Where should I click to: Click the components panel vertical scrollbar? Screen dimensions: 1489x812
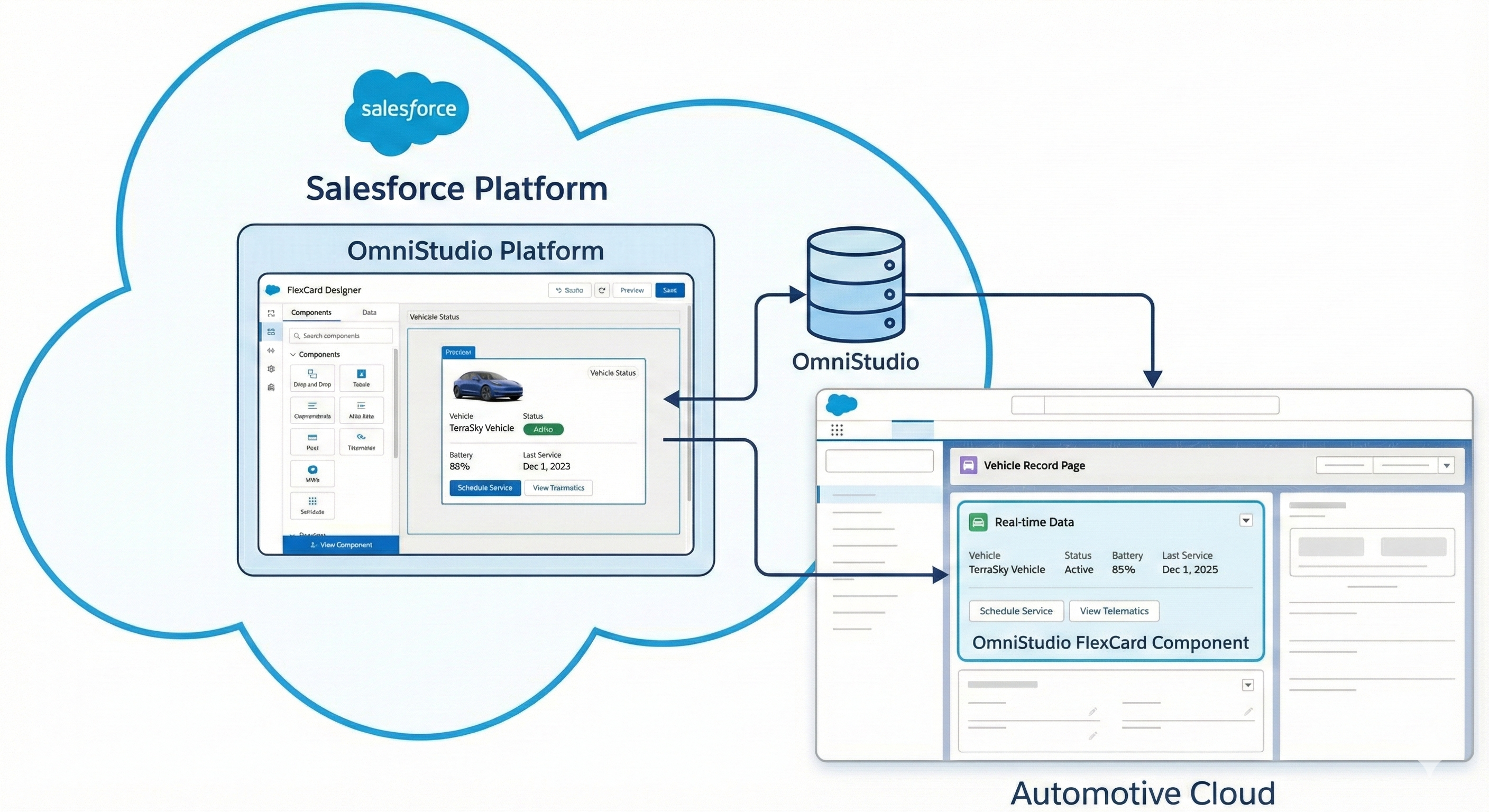[396, 404]
